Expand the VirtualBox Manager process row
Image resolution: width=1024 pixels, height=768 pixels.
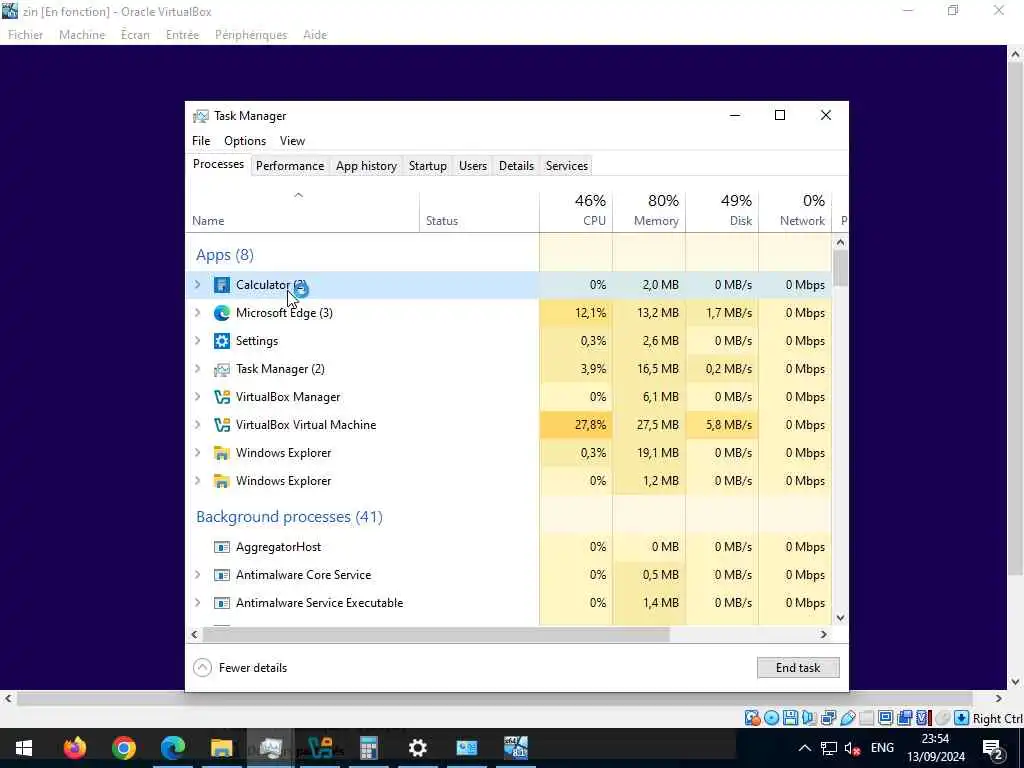[x=198, y=397]
